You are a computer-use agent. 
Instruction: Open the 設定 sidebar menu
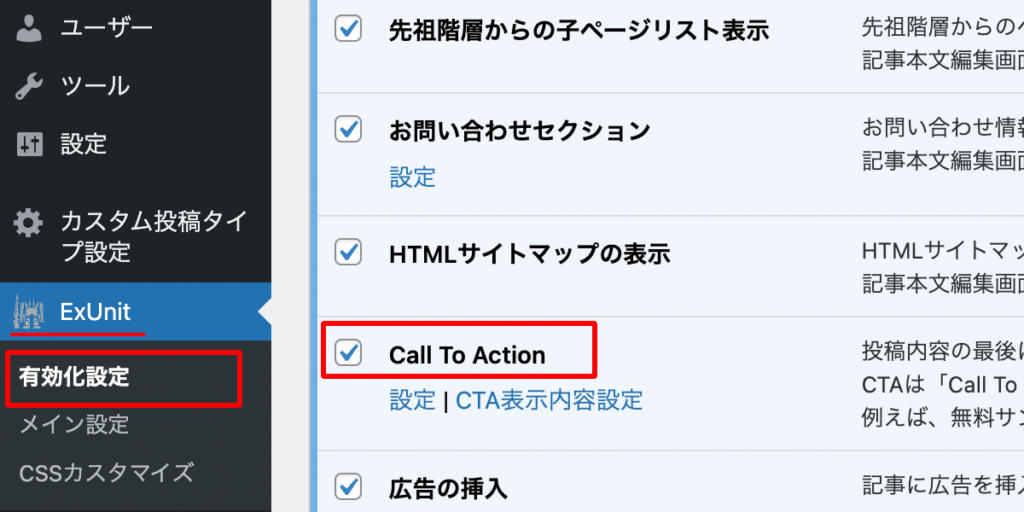click(x=83, y=144)
